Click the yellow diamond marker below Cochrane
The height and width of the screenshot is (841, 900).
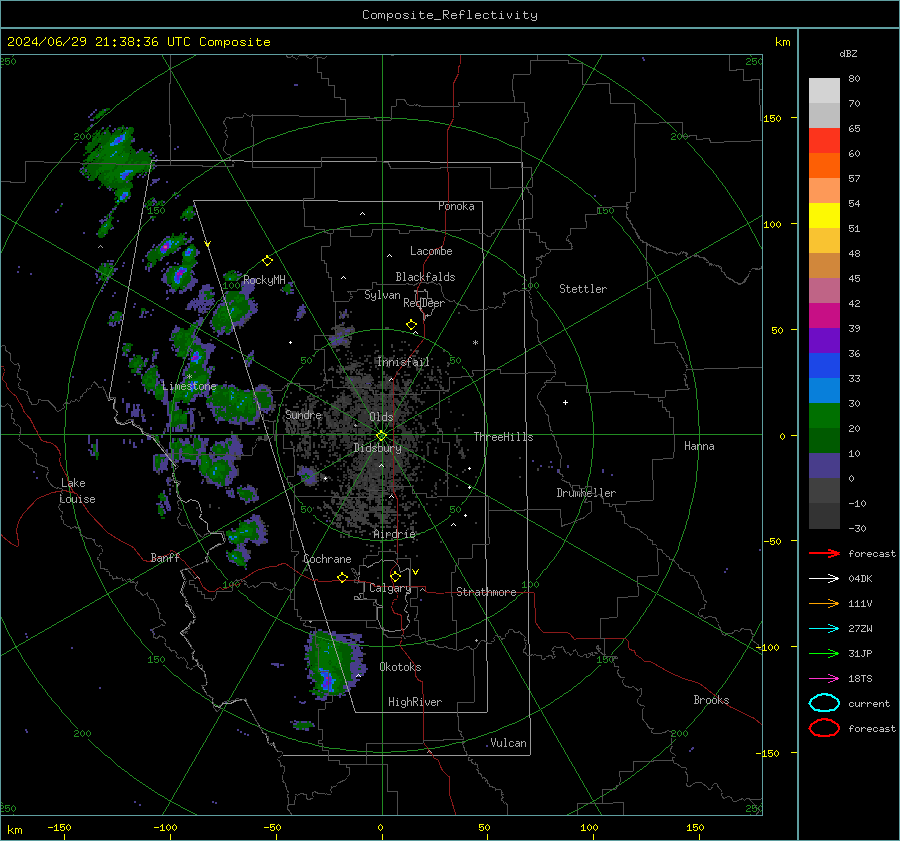point(343,578)
